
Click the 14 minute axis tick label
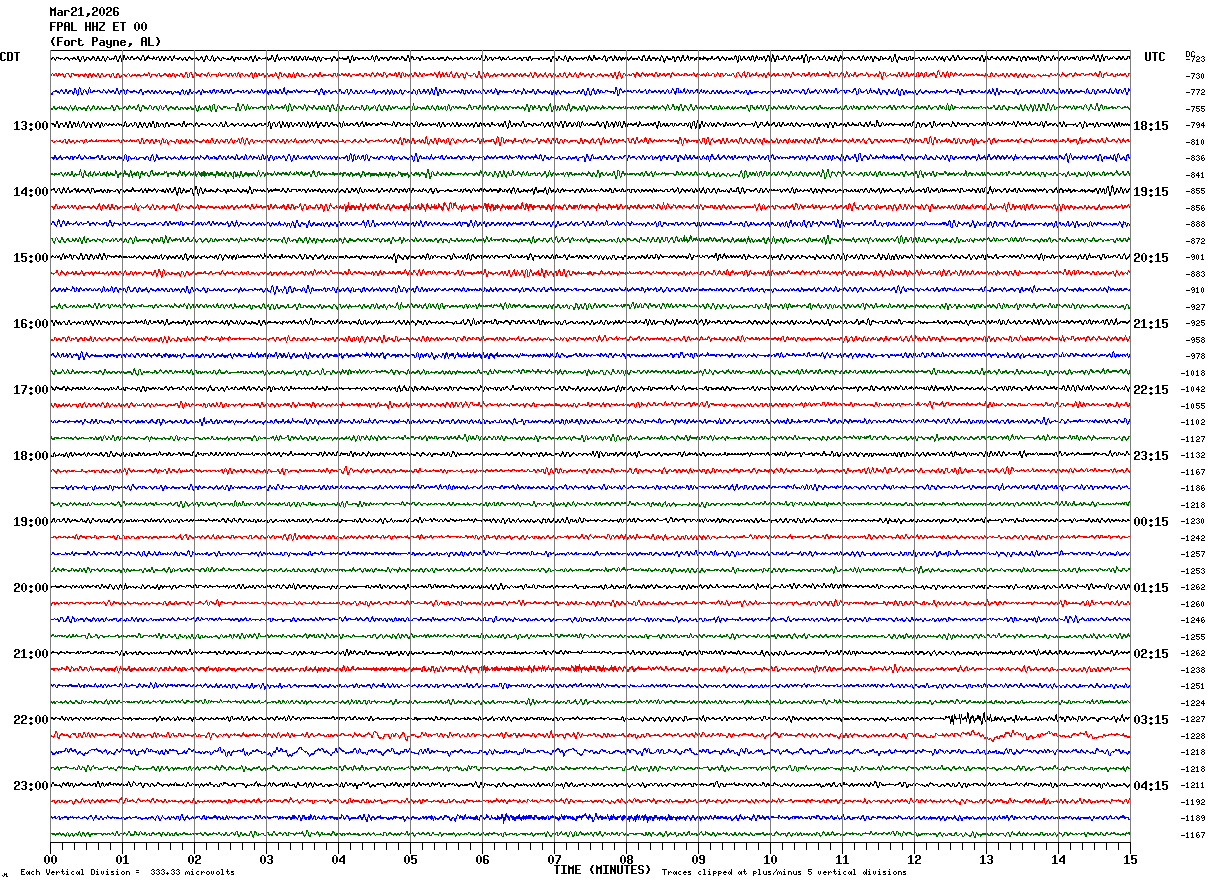1058,860
